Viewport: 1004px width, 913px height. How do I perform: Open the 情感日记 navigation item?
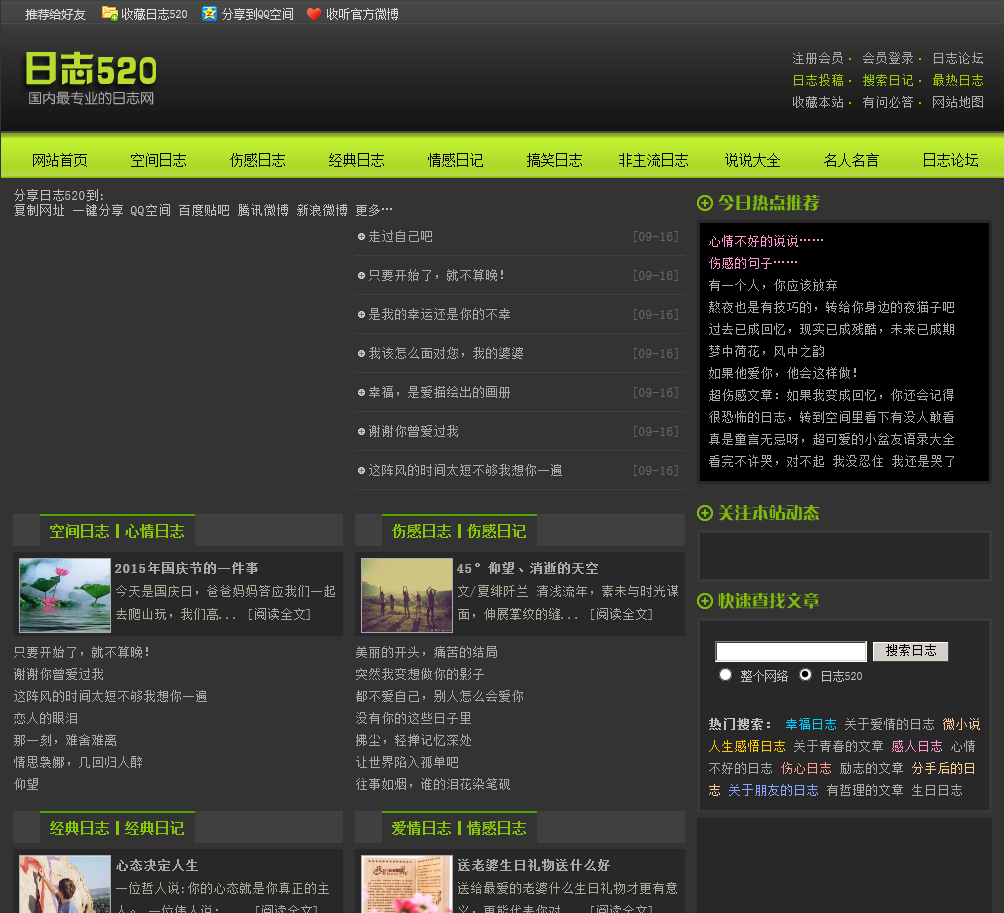coord(455,160)
